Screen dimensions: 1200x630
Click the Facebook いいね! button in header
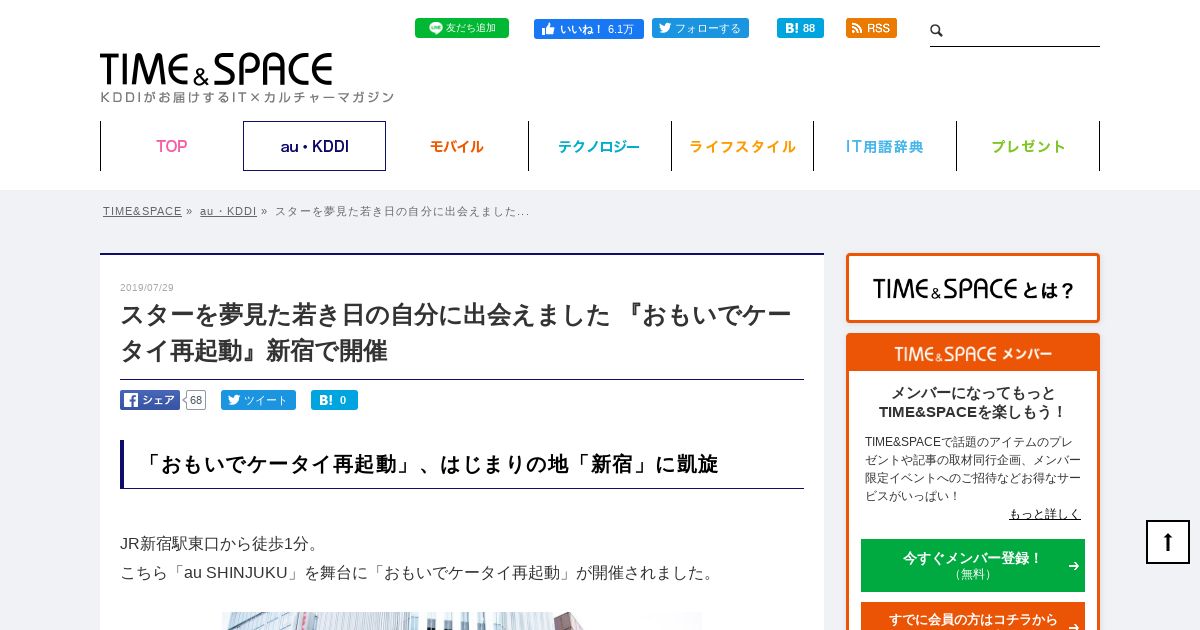point(589,29)
